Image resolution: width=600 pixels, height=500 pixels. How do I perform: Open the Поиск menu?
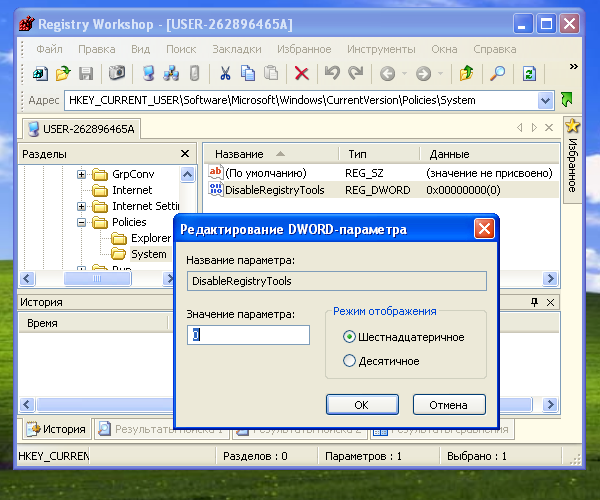coord(181,49)
